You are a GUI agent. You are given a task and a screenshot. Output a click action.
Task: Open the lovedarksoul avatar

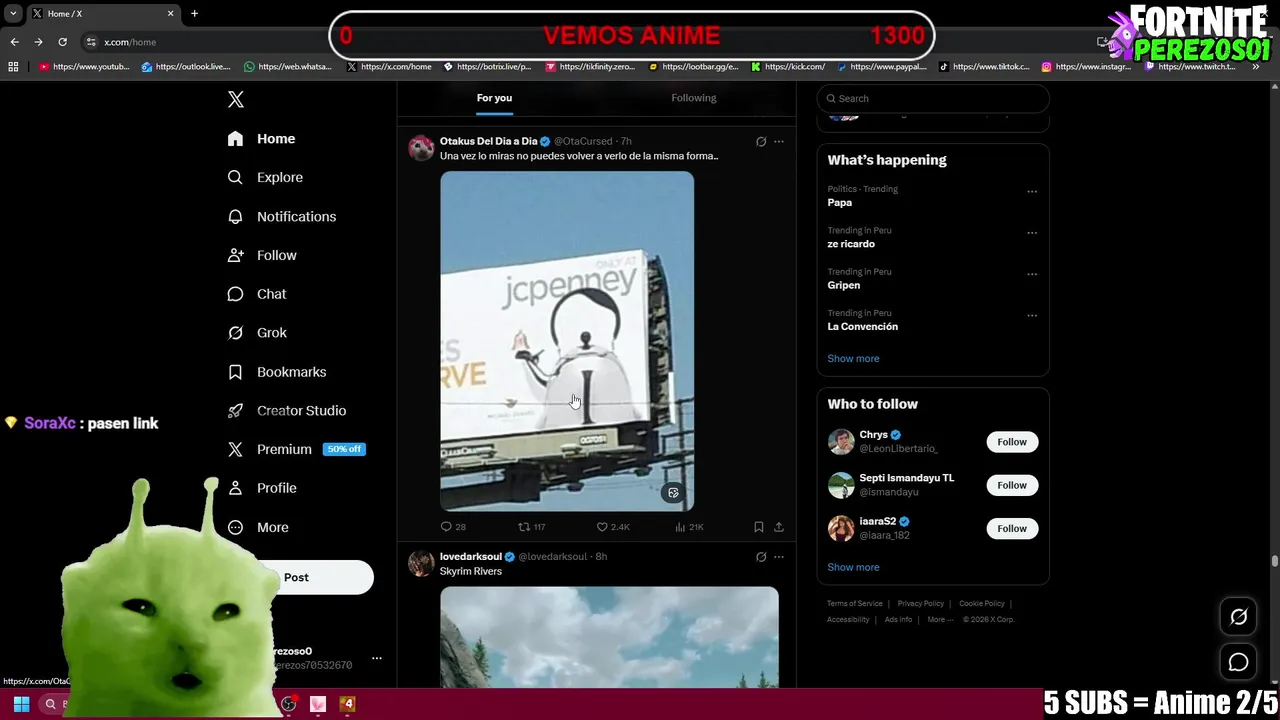point(421,562)
